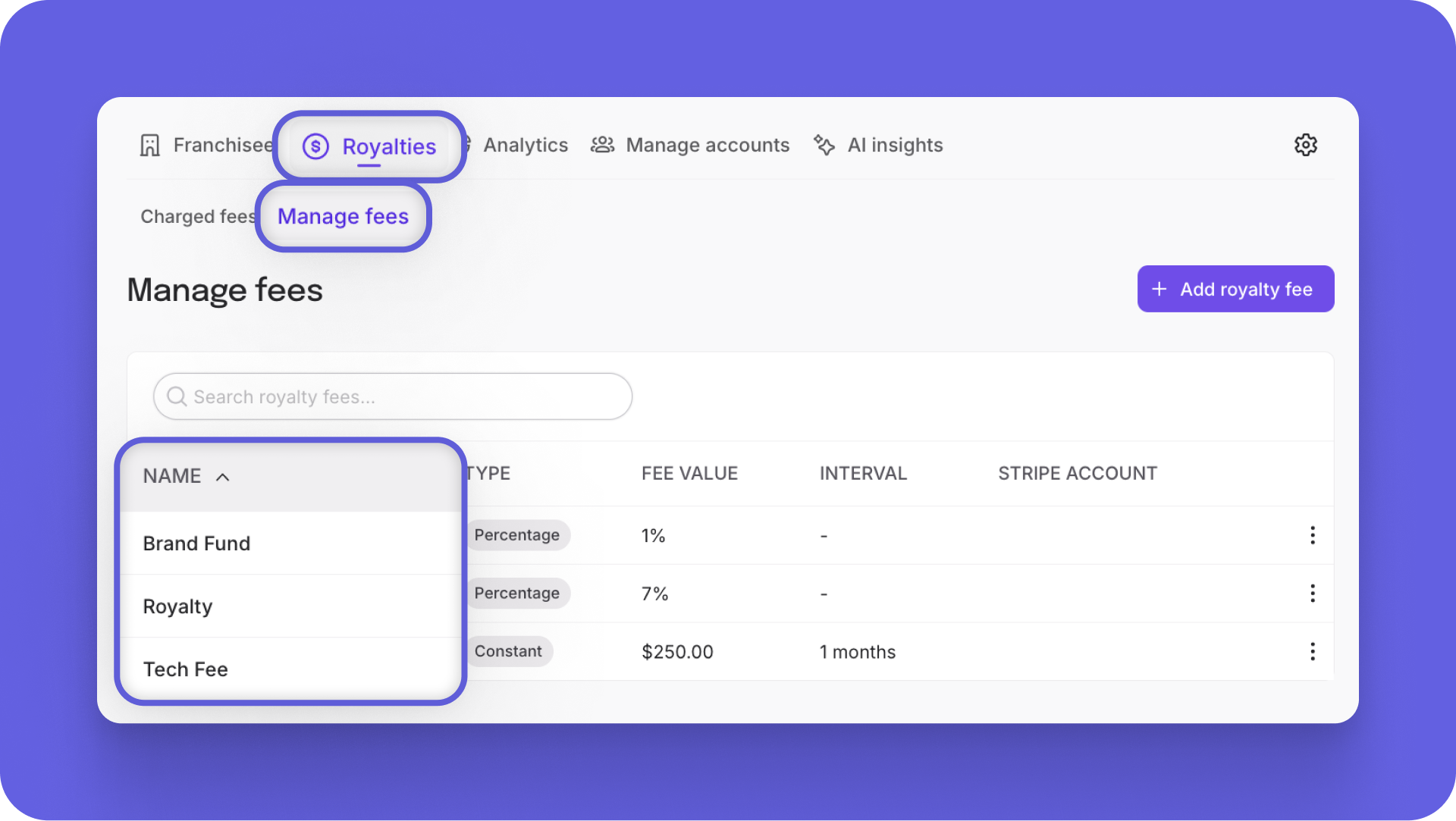Open the Brand Fund fee entry
Screen dimensions: 1456x821
coord(196,544)
